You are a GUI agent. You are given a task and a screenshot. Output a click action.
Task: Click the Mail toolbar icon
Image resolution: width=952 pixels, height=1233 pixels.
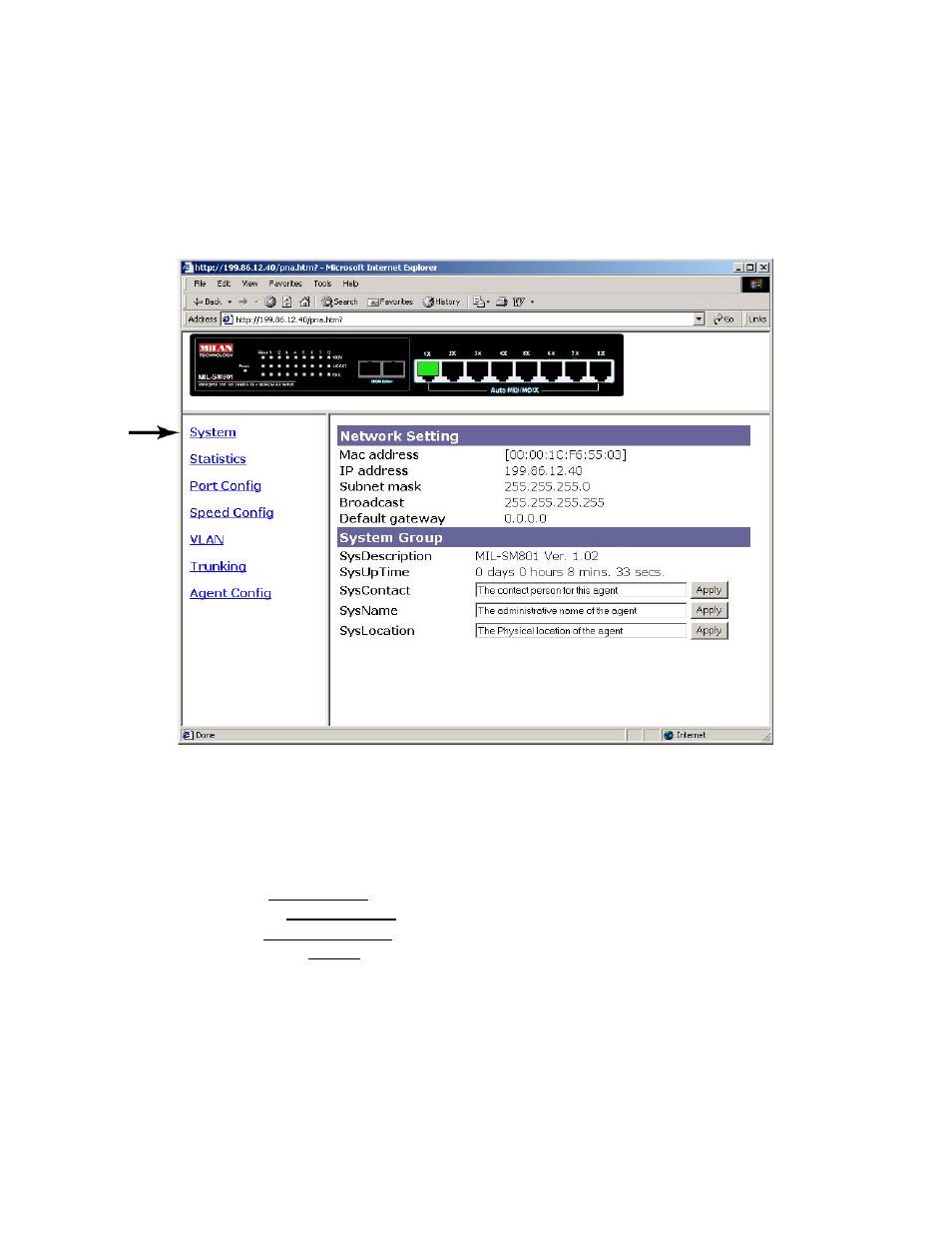point(480,302)
